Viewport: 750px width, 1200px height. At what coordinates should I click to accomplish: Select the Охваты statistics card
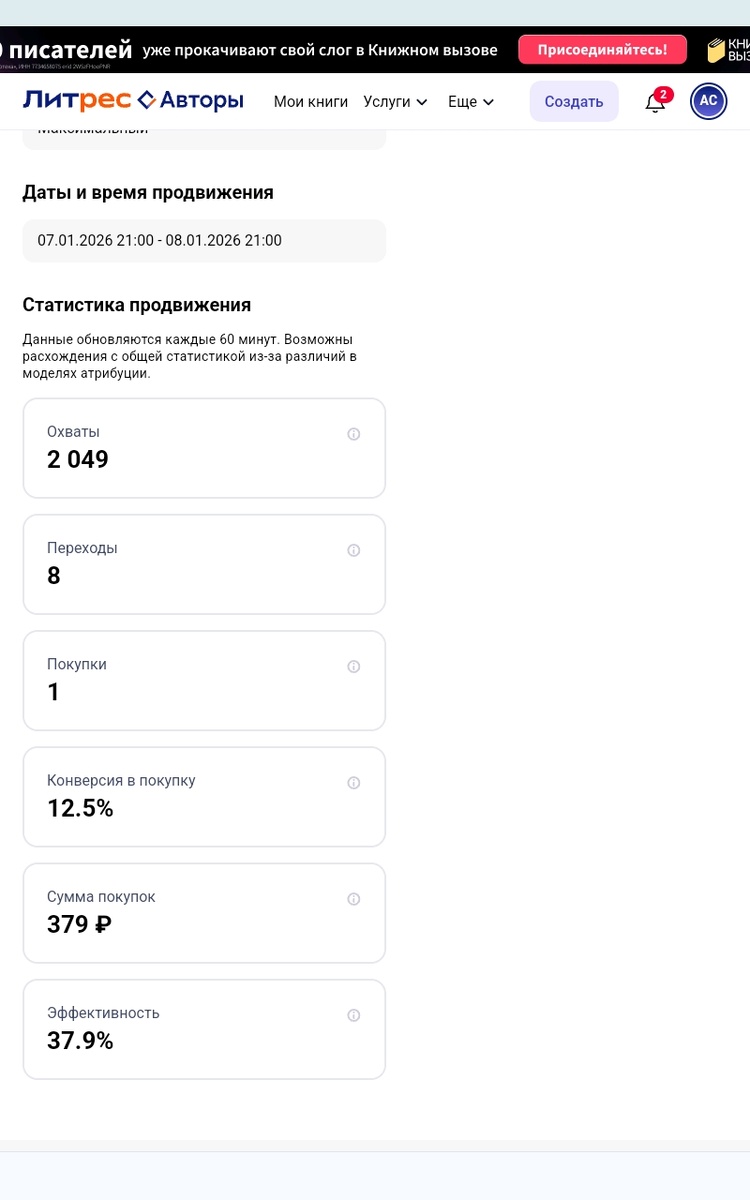(x=204, y=448)
